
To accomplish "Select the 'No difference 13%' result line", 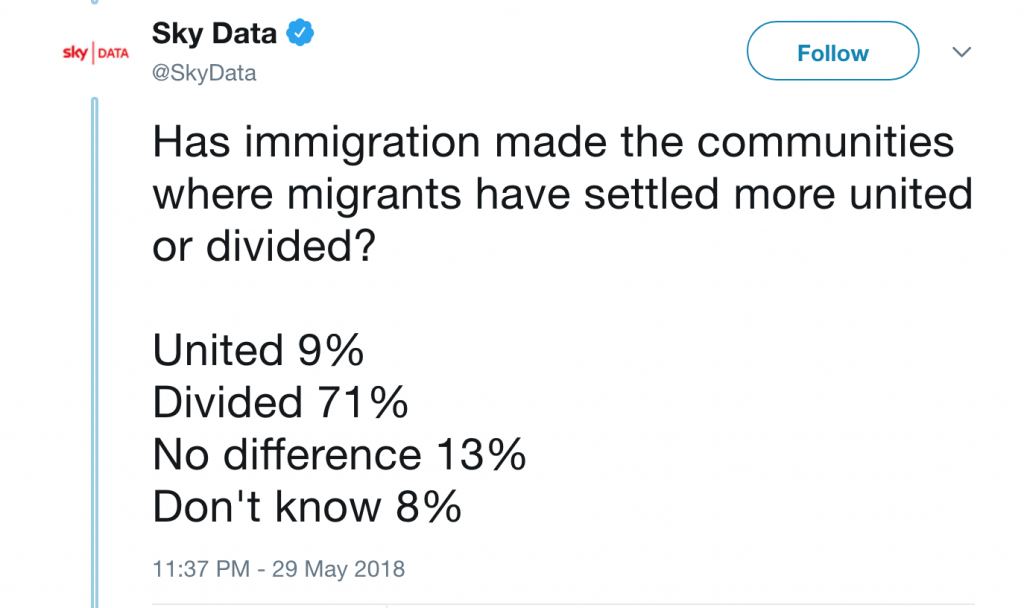I will [x=339, y=454].
